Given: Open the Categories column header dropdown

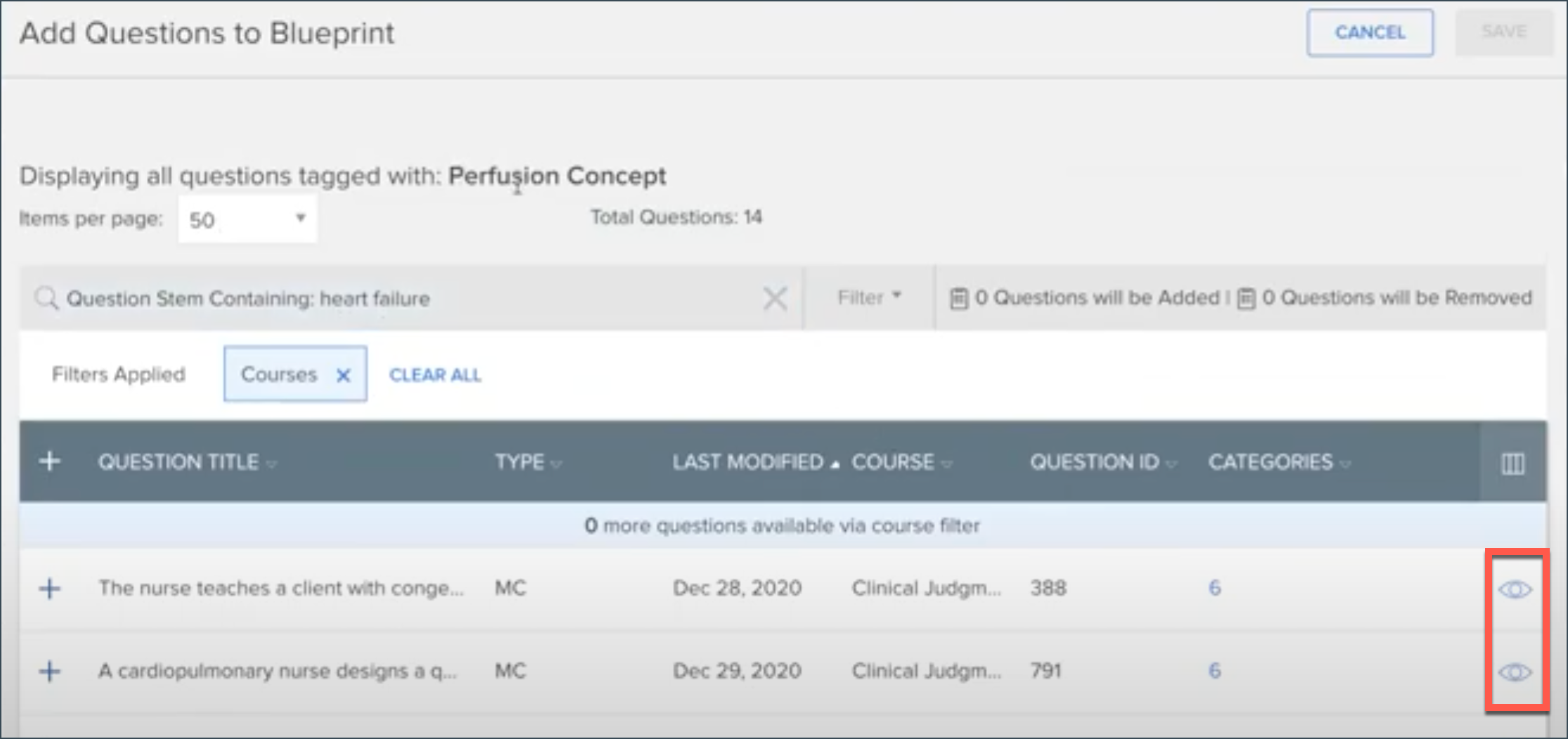Looking at the screenshot, I should (x=1346, y=462).
